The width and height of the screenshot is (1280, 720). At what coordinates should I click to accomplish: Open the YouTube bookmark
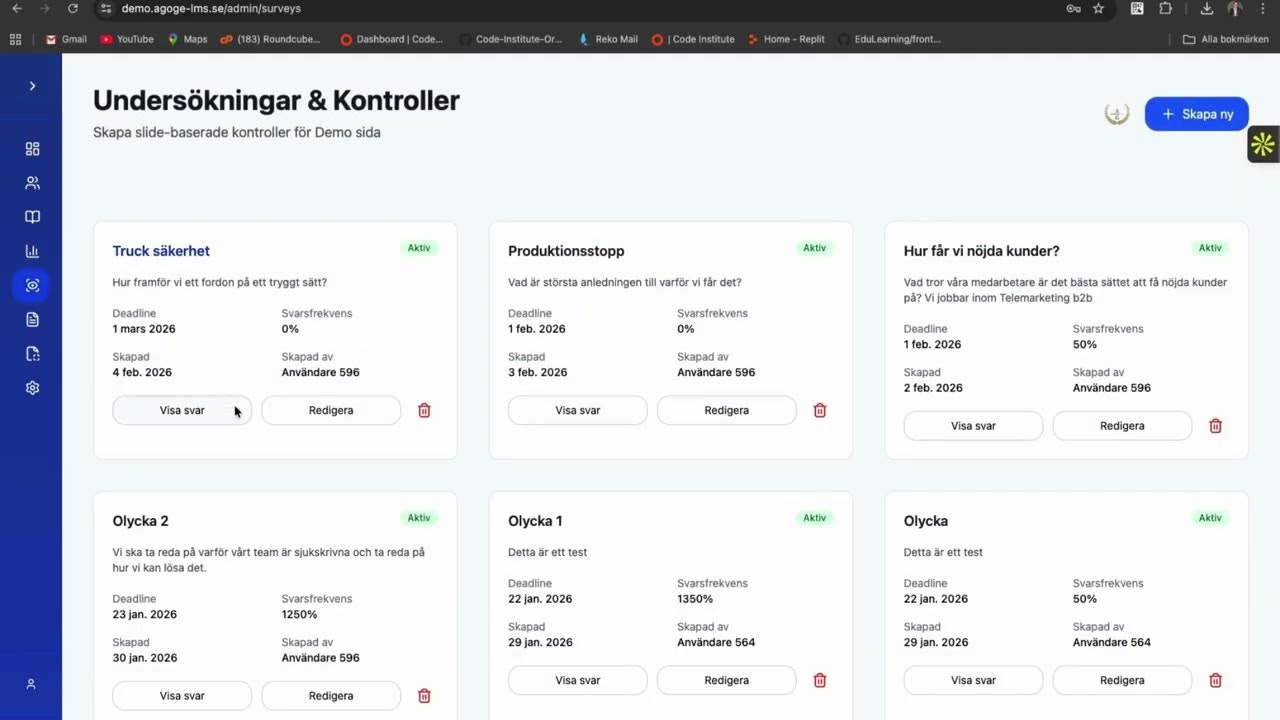click(x=127, y=39)
